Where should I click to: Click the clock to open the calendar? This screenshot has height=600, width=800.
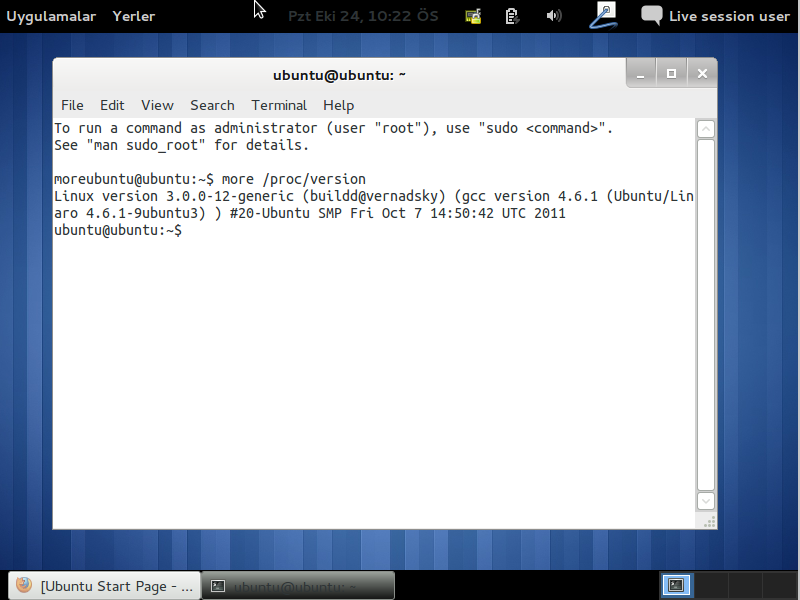363,15
